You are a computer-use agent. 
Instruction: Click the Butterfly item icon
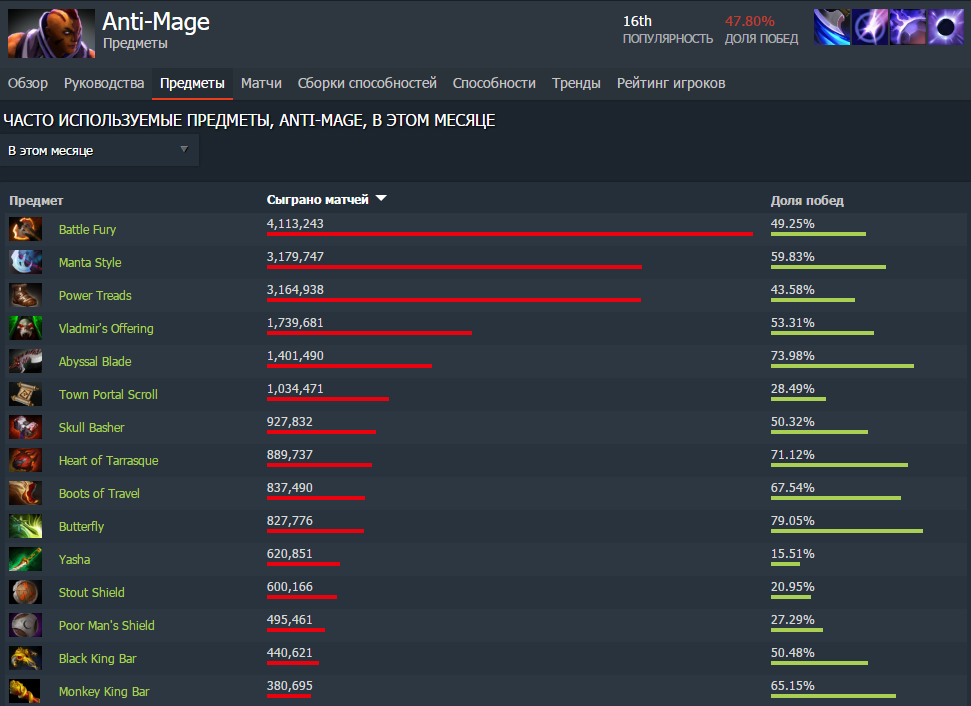tap(25, 526)
